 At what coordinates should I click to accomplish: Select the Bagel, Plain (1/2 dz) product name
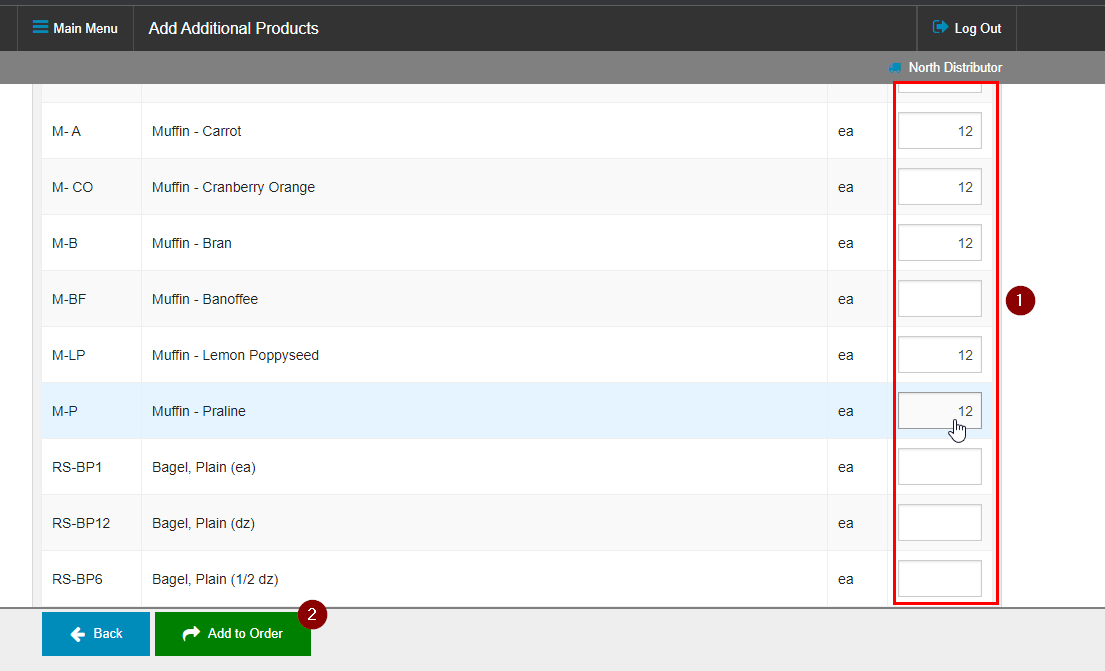(215, 579)
